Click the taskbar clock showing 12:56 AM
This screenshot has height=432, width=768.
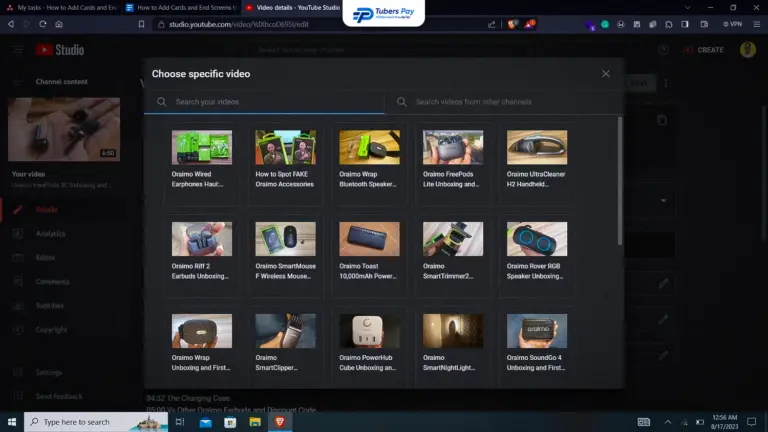pos(724,422)
